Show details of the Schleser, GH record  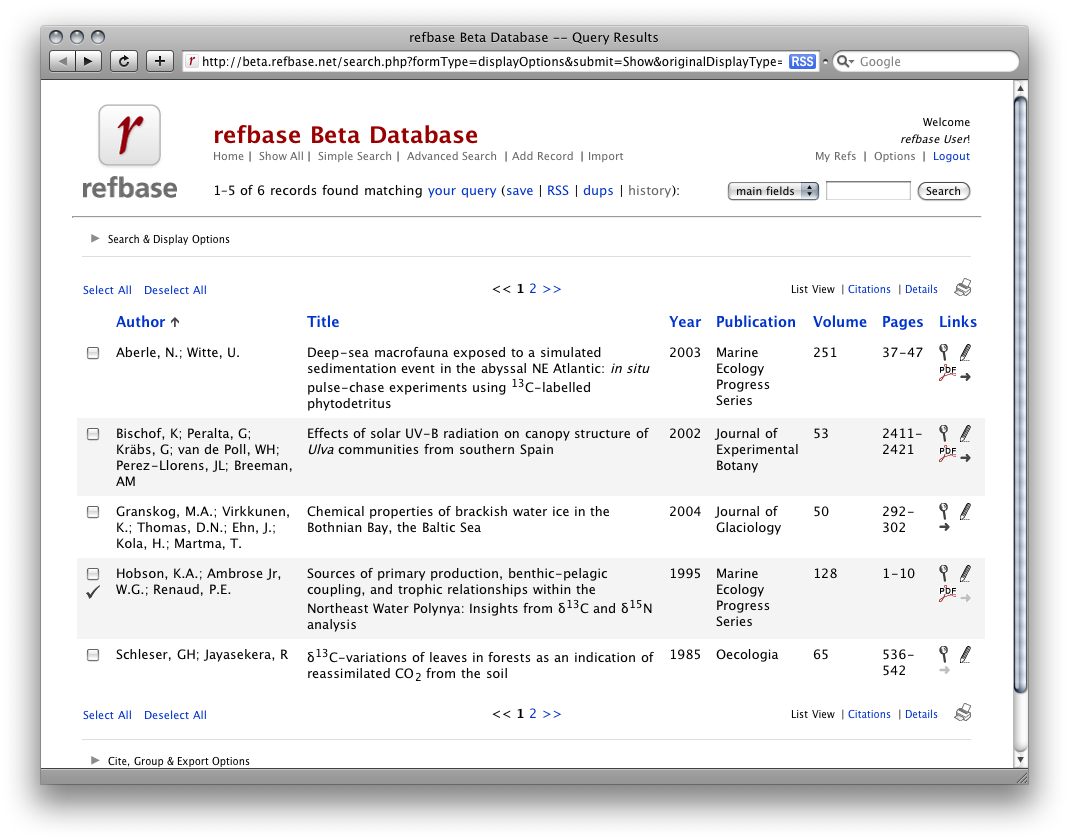tap(944, 654)
